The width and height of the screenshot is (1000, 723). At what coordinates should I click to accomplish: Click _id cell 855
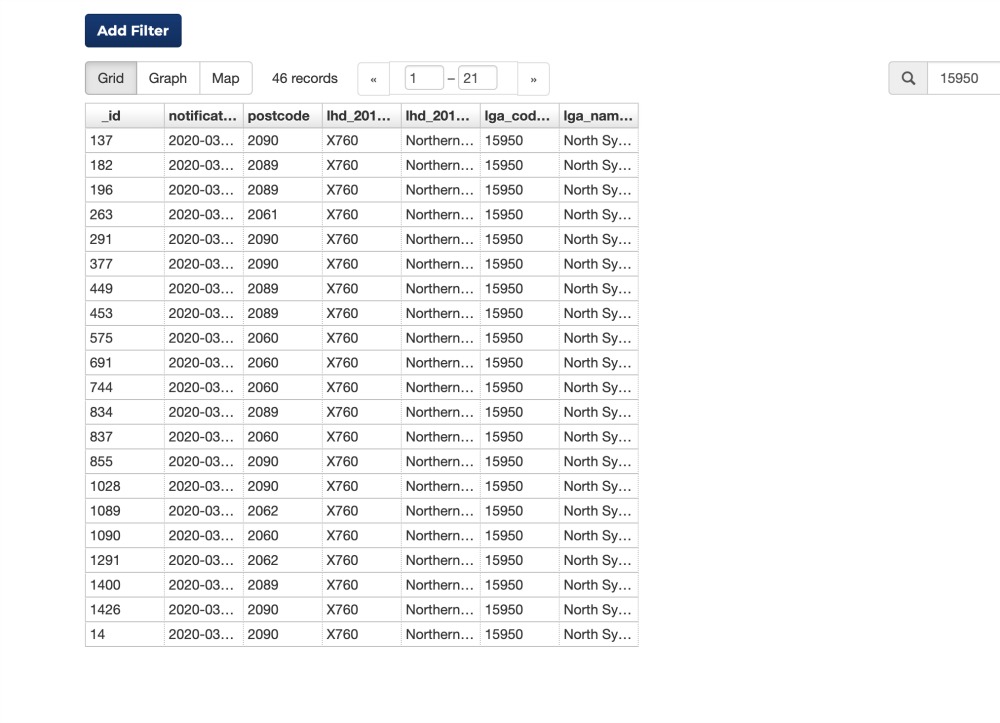point(124,462)
